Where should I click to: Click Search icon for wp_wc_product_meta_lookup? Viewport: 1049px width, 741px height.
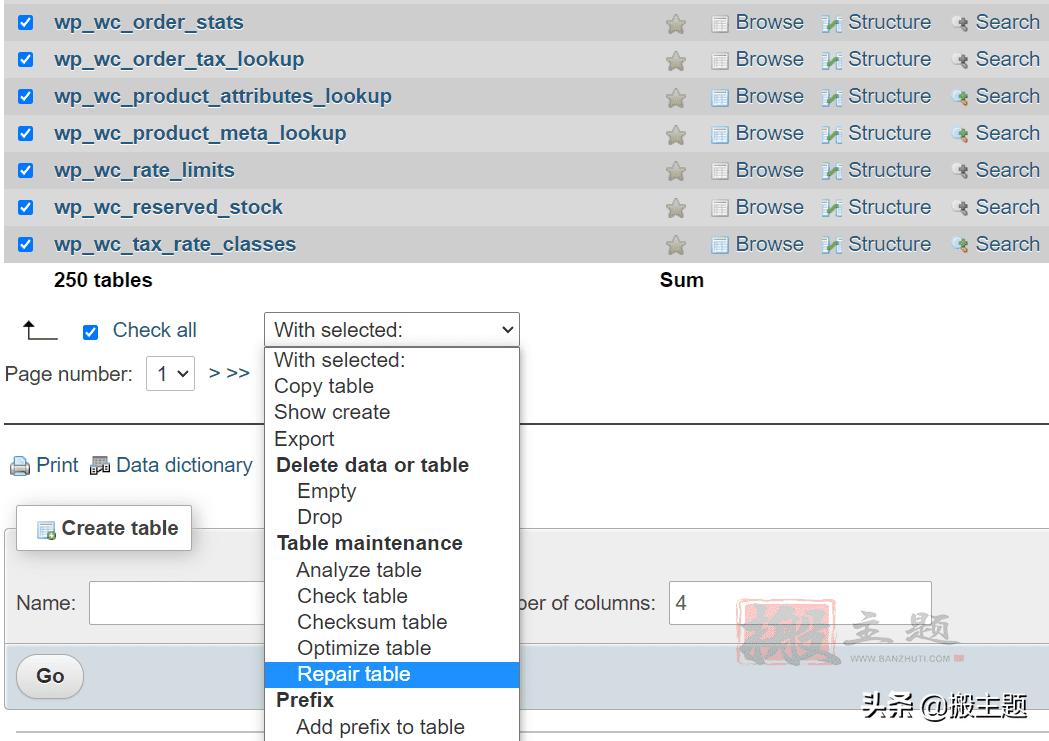pos(960,135)
